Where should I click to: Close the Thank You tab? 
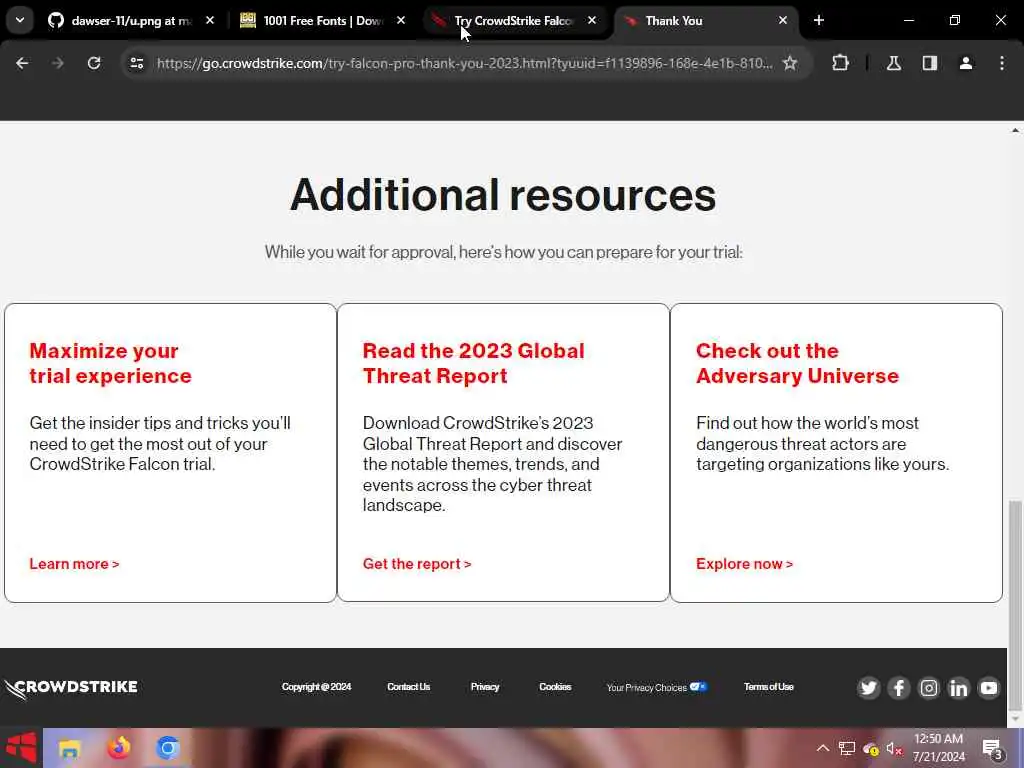point(783,21)
